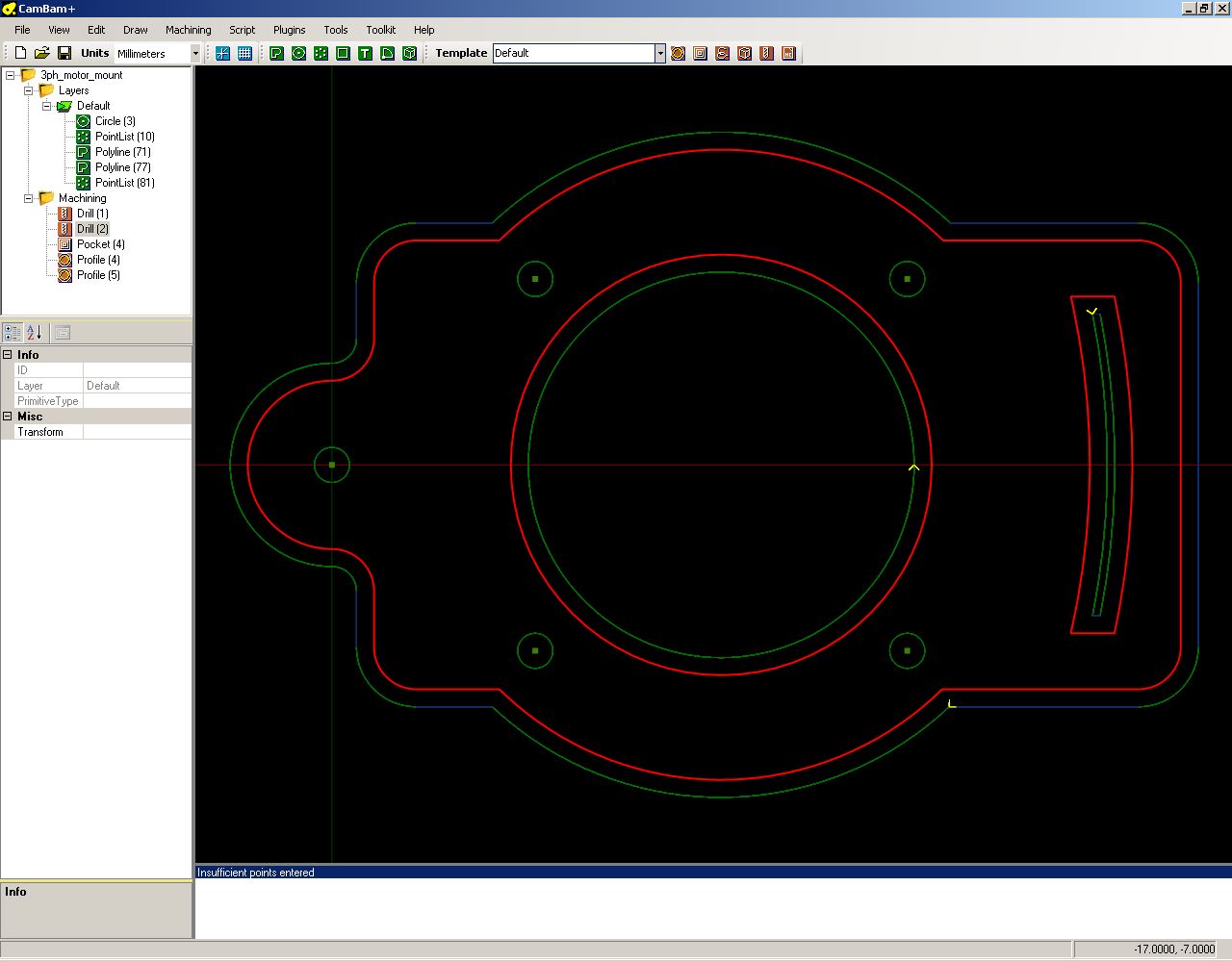Click the 3D surface draw icon
This screenshot has width=1232, height=962.
[x=409, y=53]
